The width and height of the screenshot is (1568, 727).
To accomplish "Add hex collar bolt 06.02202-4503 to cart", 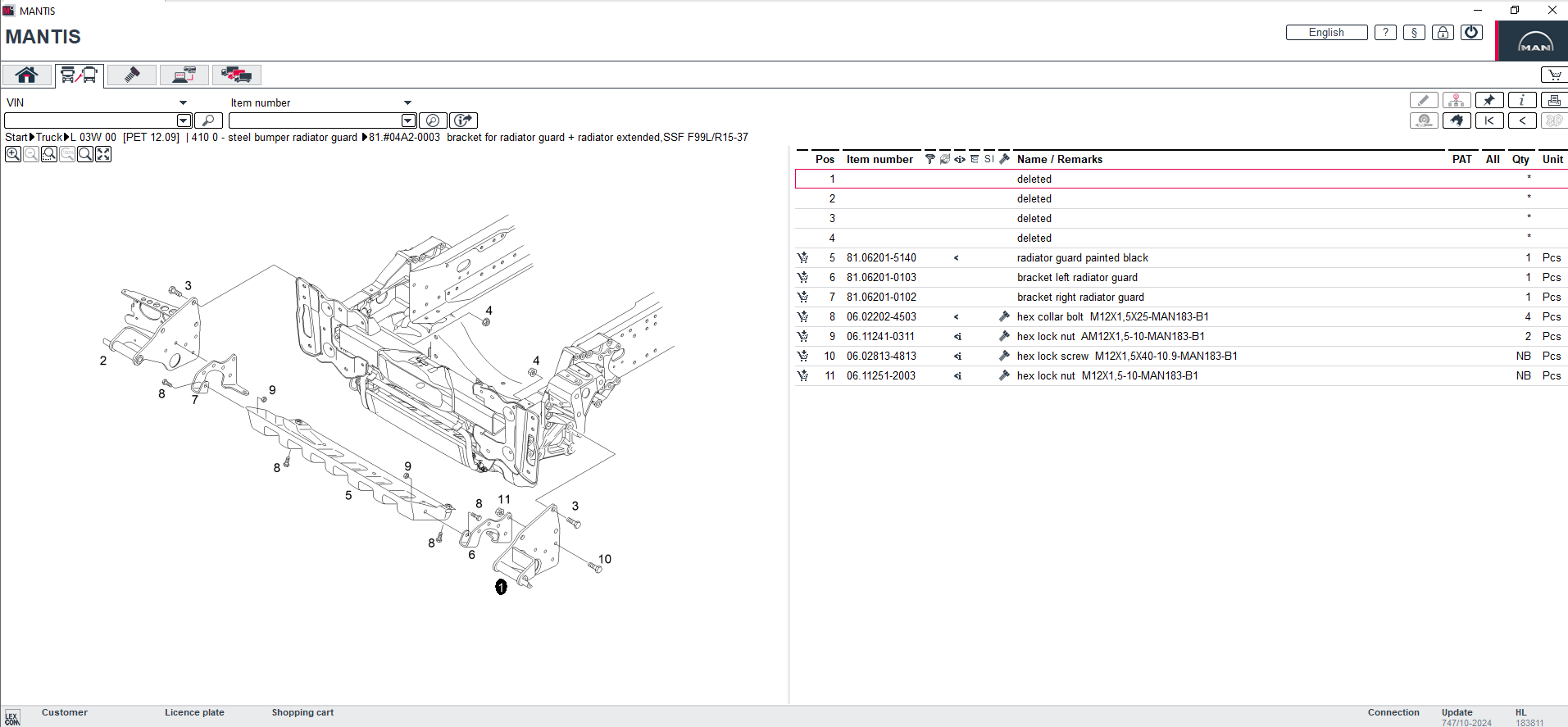I will coord(802,316).
